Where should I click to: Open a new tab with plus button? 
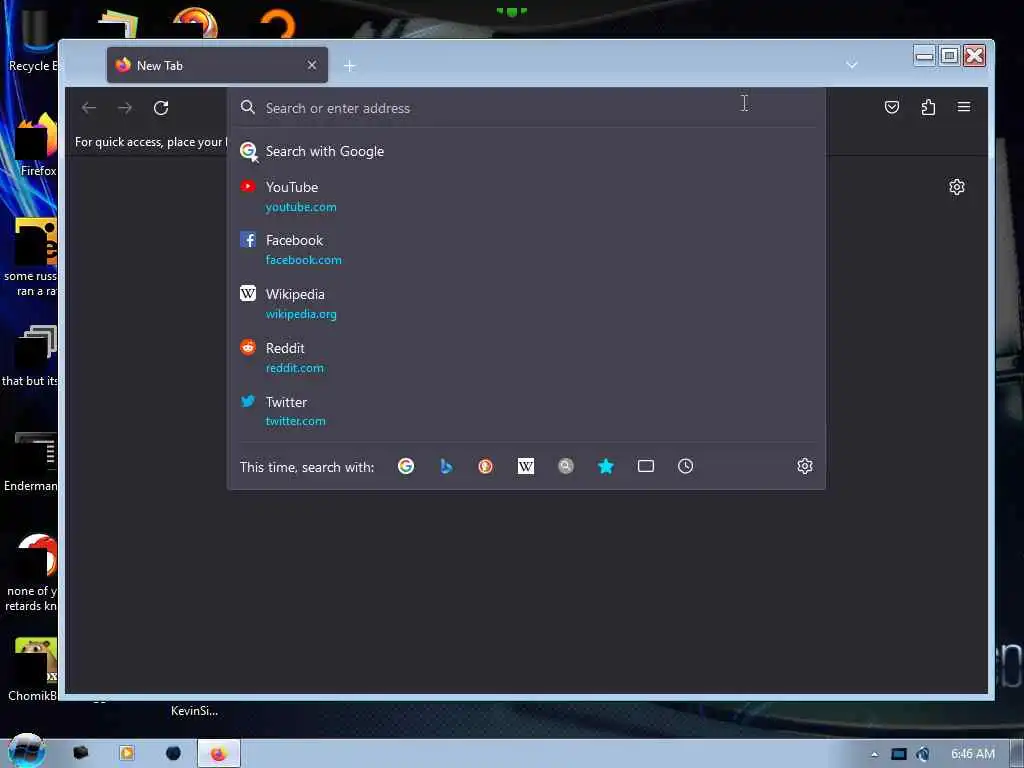[x=350, y=66]
